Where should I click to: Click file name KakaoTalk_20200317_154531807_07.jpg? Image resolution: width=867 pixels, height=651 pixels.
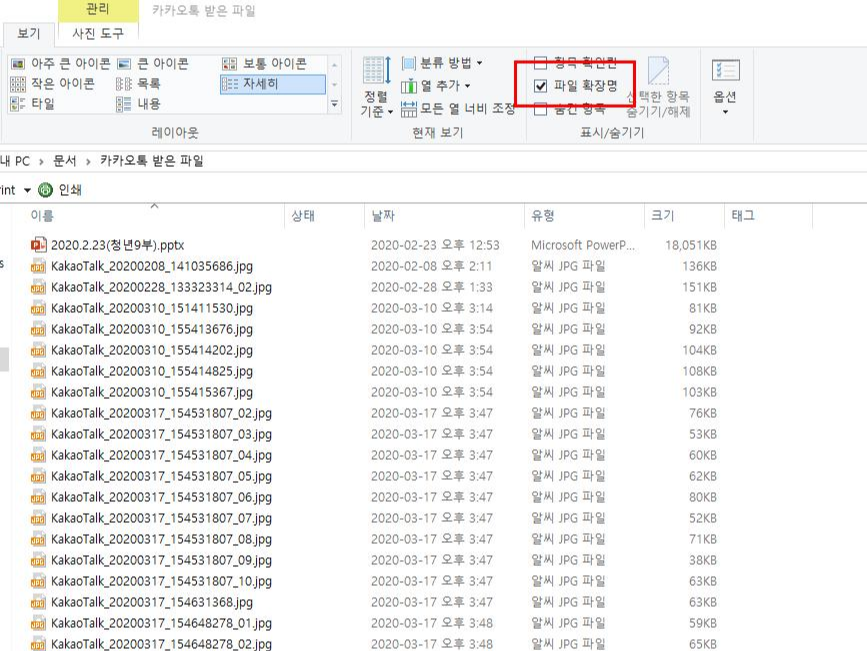click(x=161, y=518)
